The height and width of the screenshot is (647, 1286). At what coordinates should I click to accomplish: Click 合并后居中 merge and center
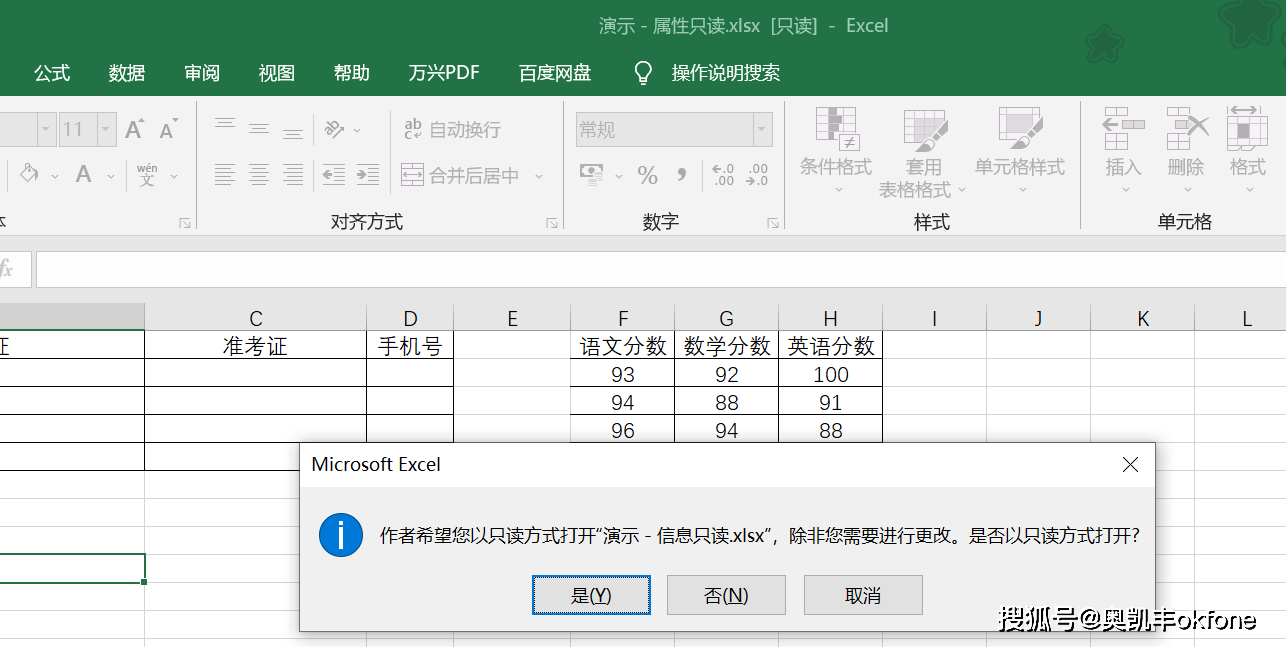[x=460, y=175]
